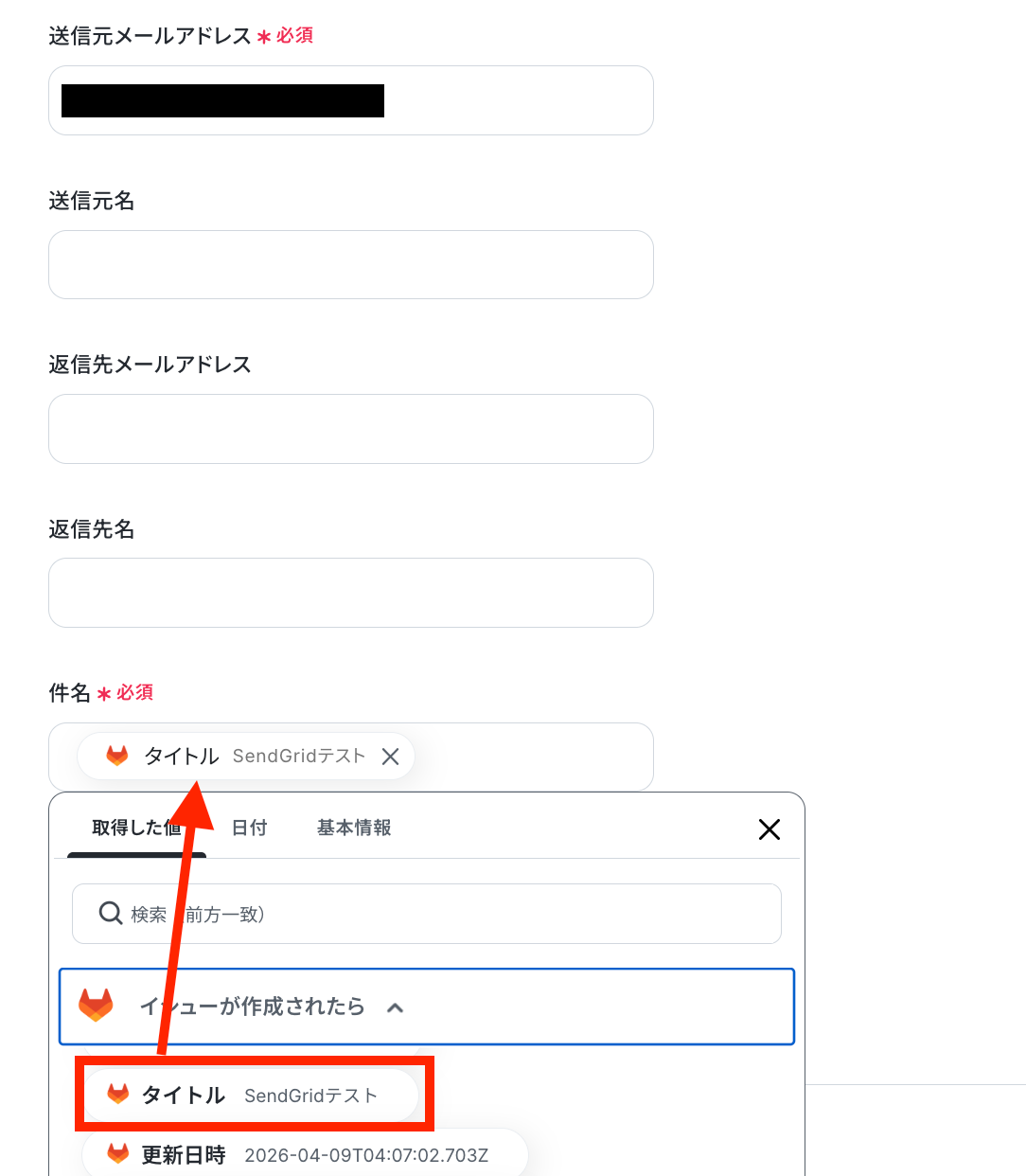Select the 取得した値 tab

coord(136,828)
